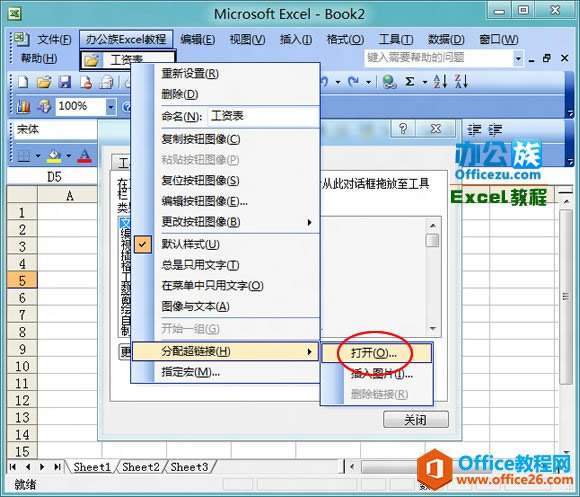Click the Name (命名) text field
This screenshot has height=497, width=580.
point(263,116)
